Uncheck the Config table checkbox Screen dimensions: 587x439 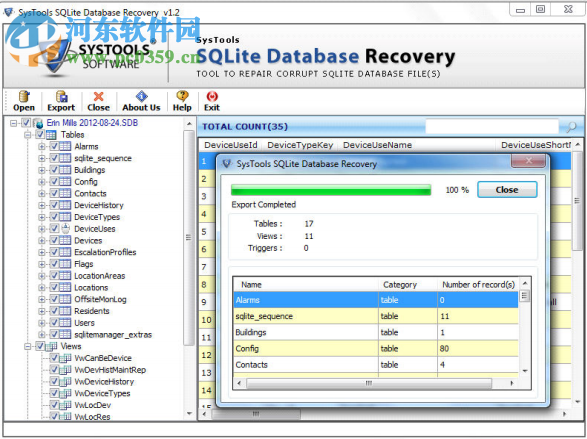click(54, 182)
